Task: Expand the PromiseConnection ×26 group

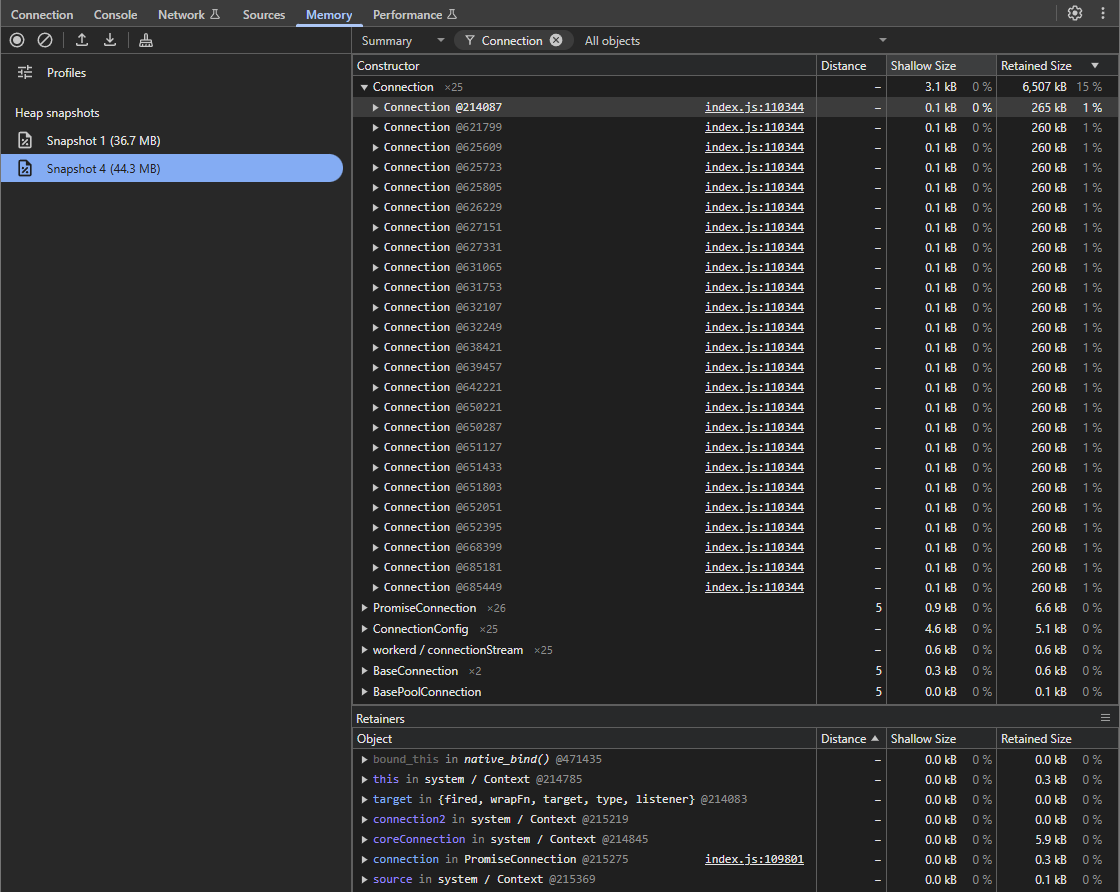Action: [x=364, y=608]
